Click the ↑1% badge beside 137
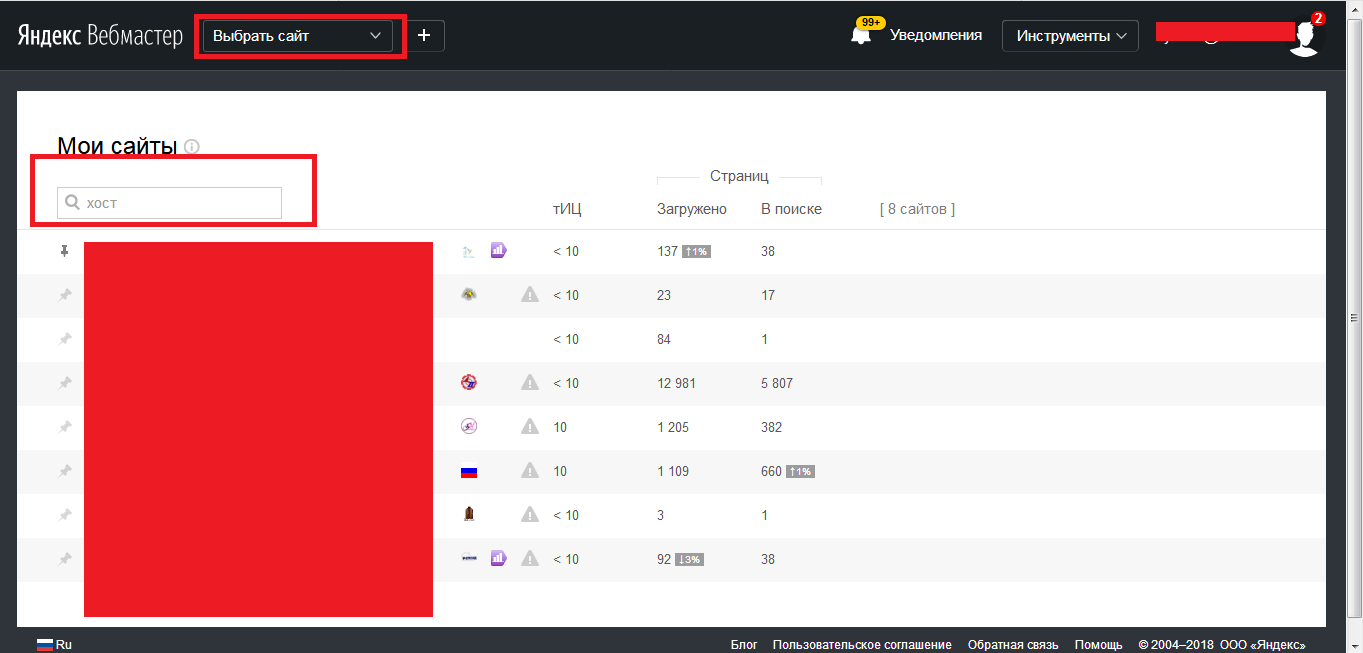Viewport: 1363px width, 653px height. tap(696, 251)
